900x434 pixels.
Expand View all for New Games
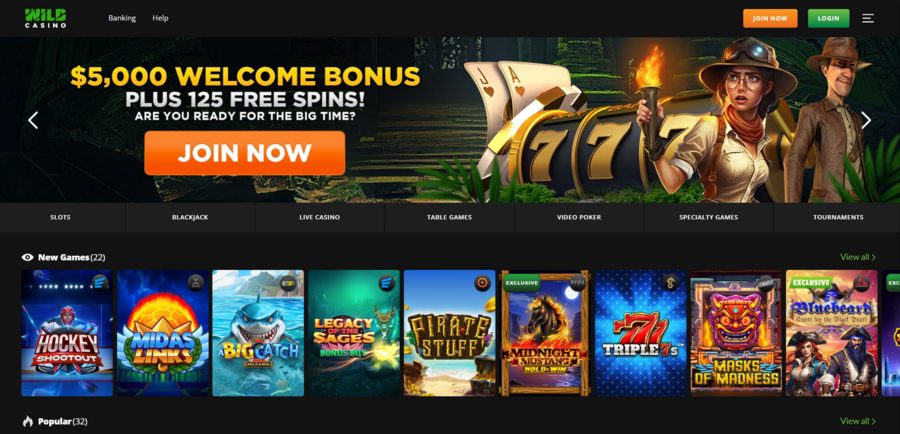(858, 257)
